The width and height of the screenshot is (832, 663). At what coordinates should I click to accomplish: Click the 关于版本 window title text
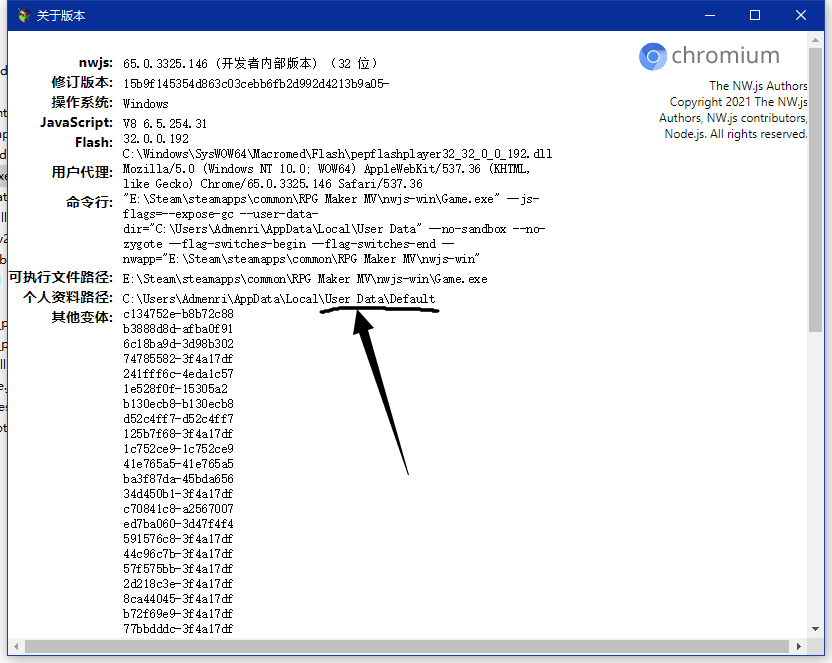pyautogui.click(x=60, y=16)
